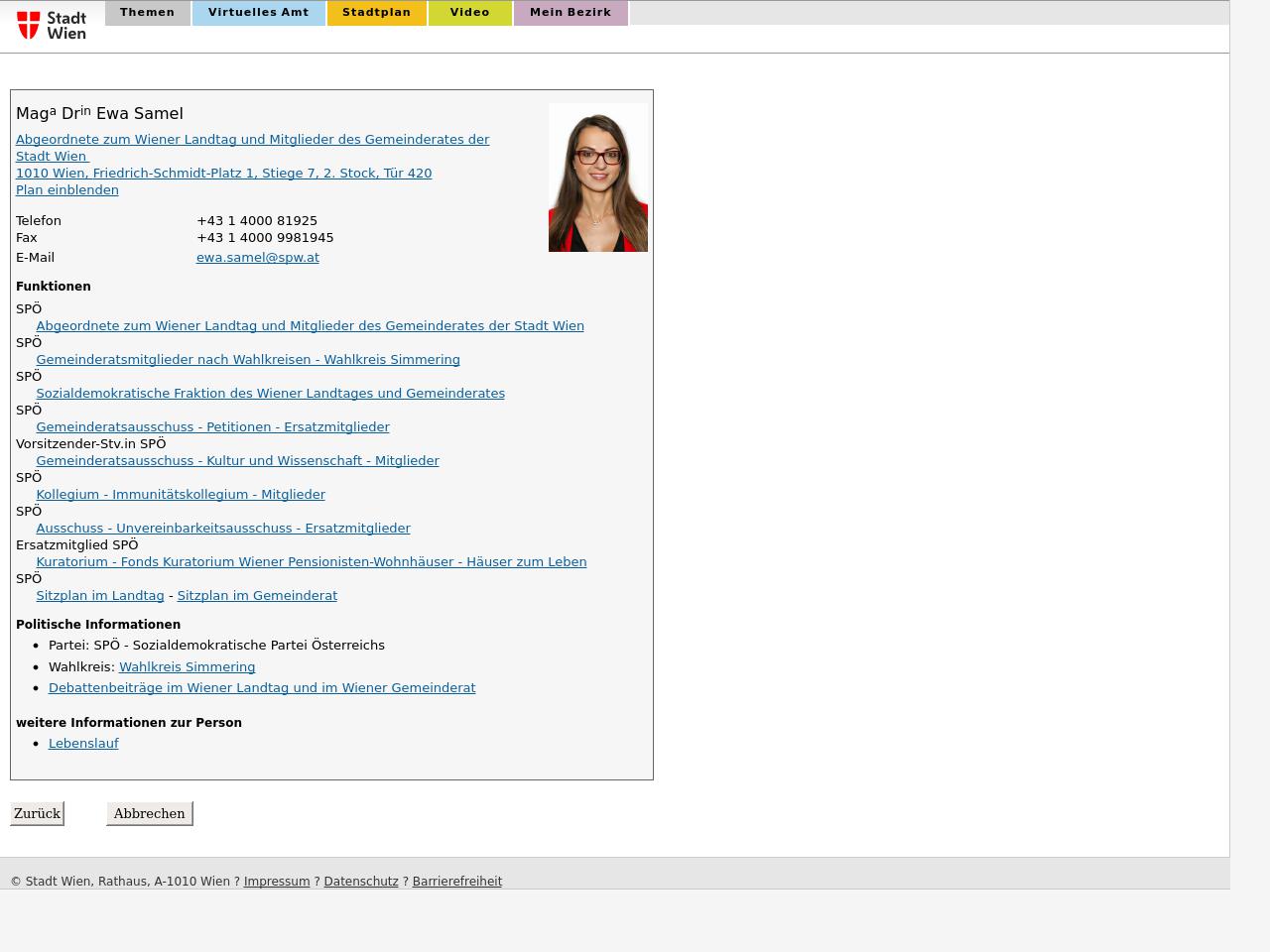This screenshot has width=1270, height=952.
Task: Open the Video tab
Action: (470, 13)
